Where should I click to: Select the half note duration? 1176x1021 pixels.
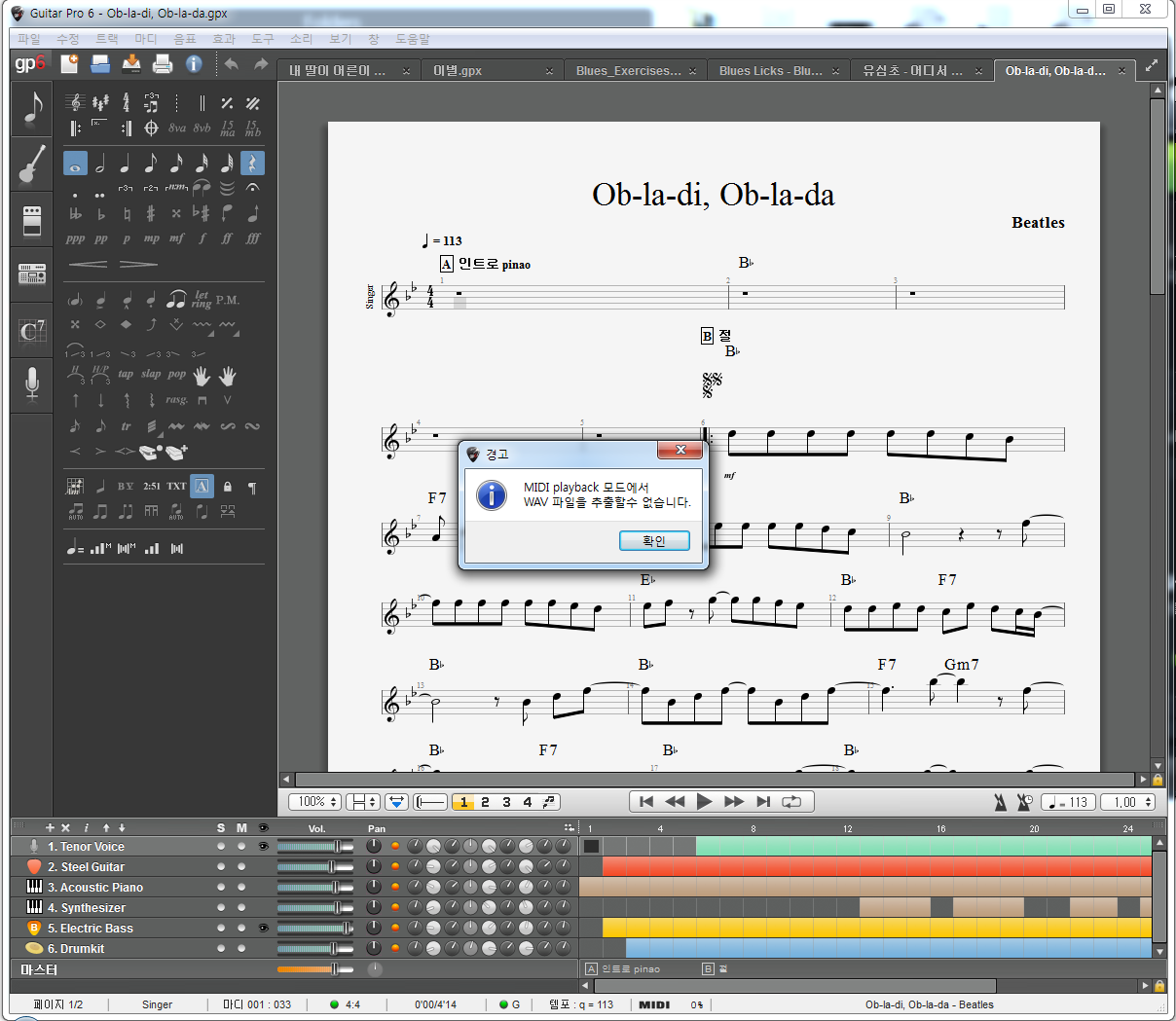[x=100, y=164]
